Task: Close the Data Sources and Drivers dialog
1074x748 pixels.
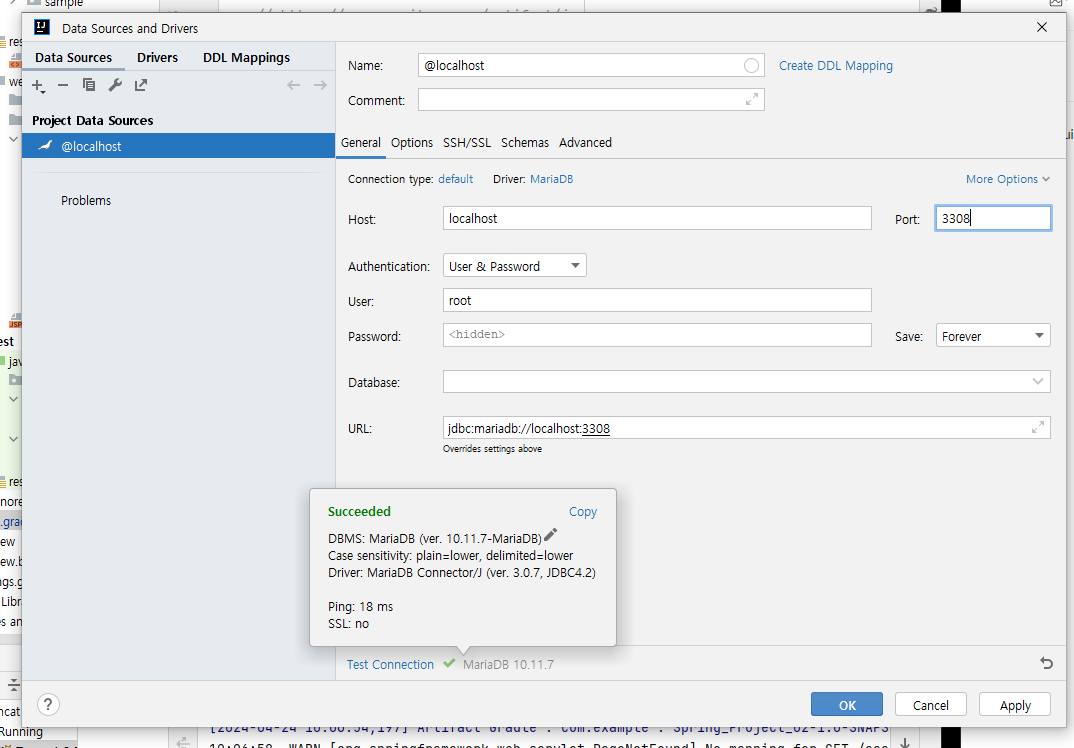Action: [1042, 27]
